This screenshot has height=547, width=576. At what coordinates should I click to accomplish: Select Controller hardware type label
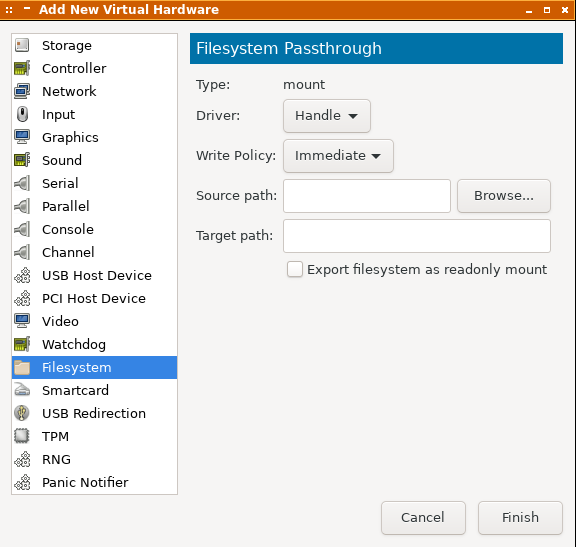[x=74, y=68]
